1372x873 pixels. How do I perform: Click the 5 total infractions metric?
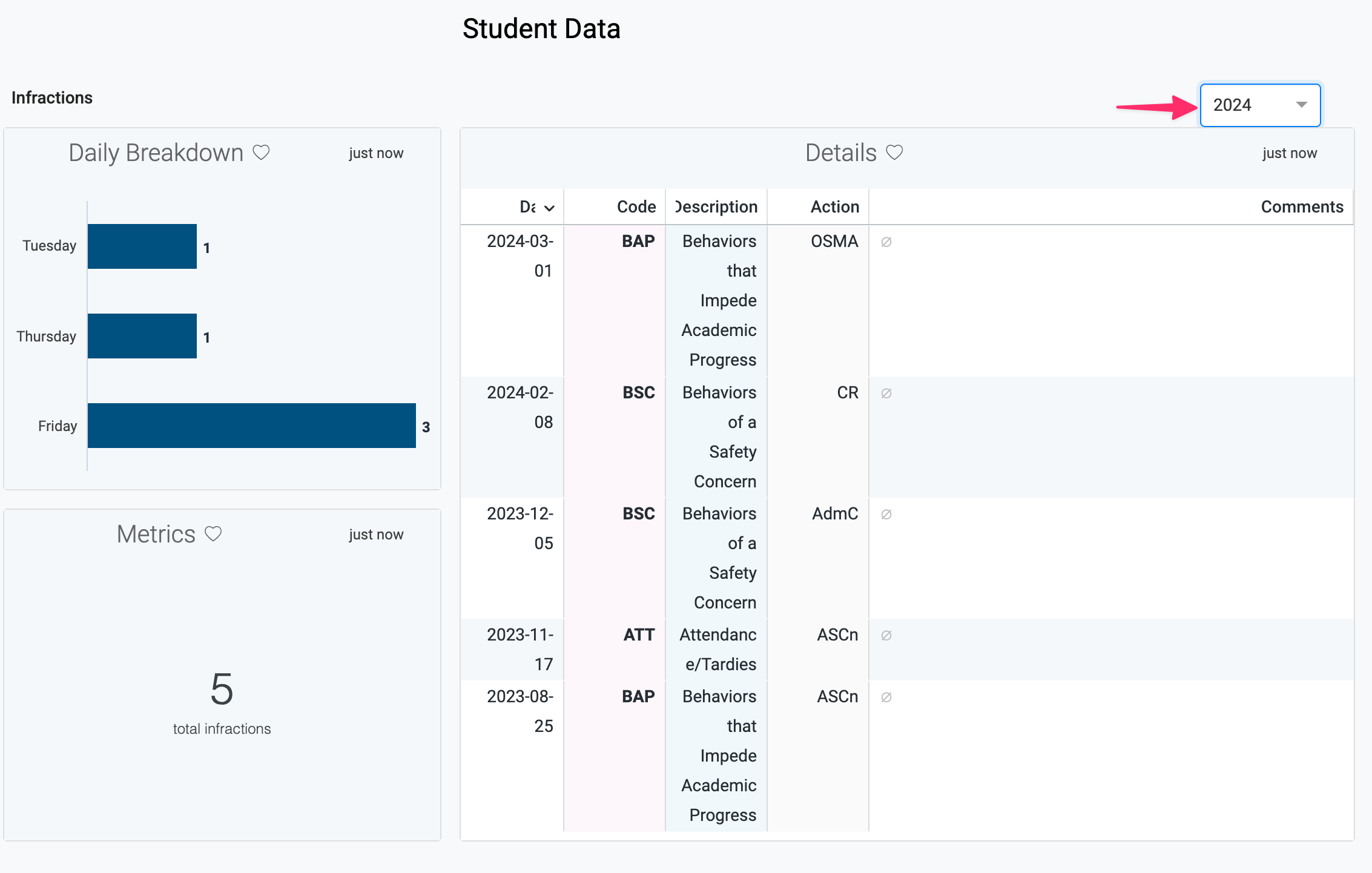[x=222, y=690]
